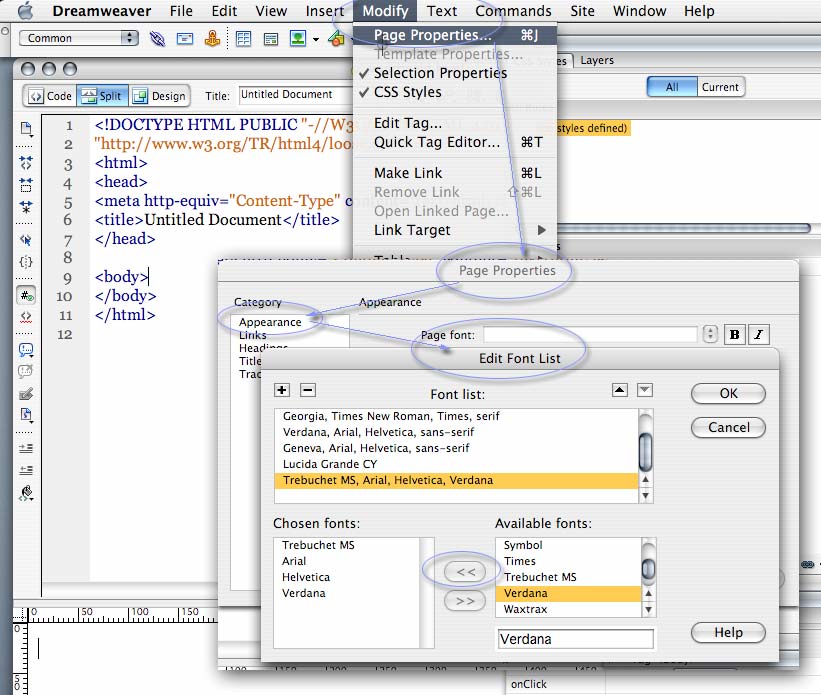Viewport: 821px width, 695px height.
Task: Toggle line numbers in code view
Action: click(26, 296)
